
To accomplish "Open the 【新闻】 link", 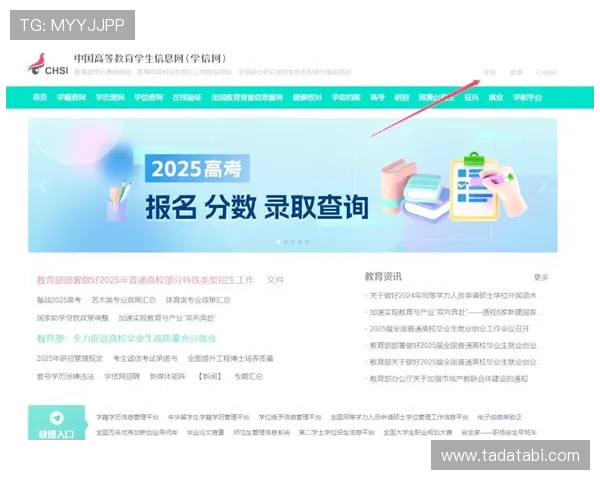I will (210, 376).
